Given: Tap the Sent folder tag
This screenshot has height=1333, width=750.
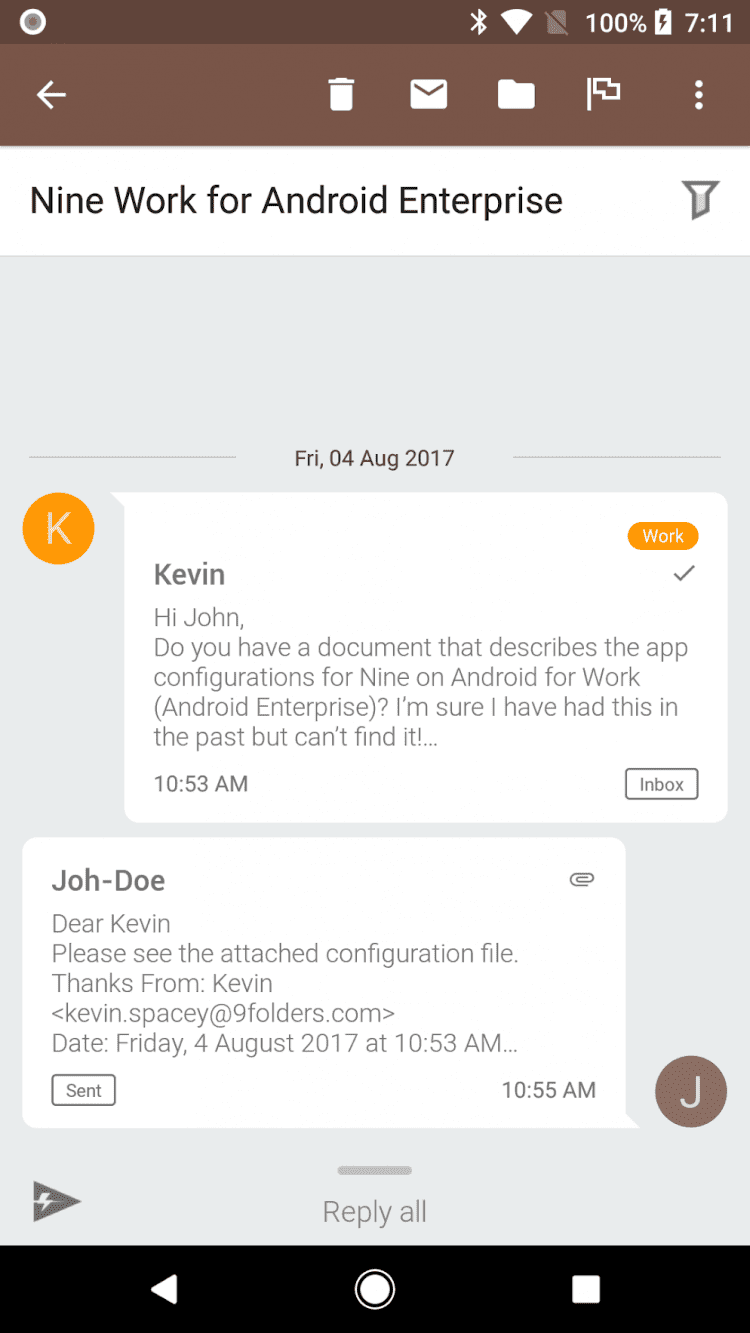Looking at the screenshot, I should point(84,1090).
